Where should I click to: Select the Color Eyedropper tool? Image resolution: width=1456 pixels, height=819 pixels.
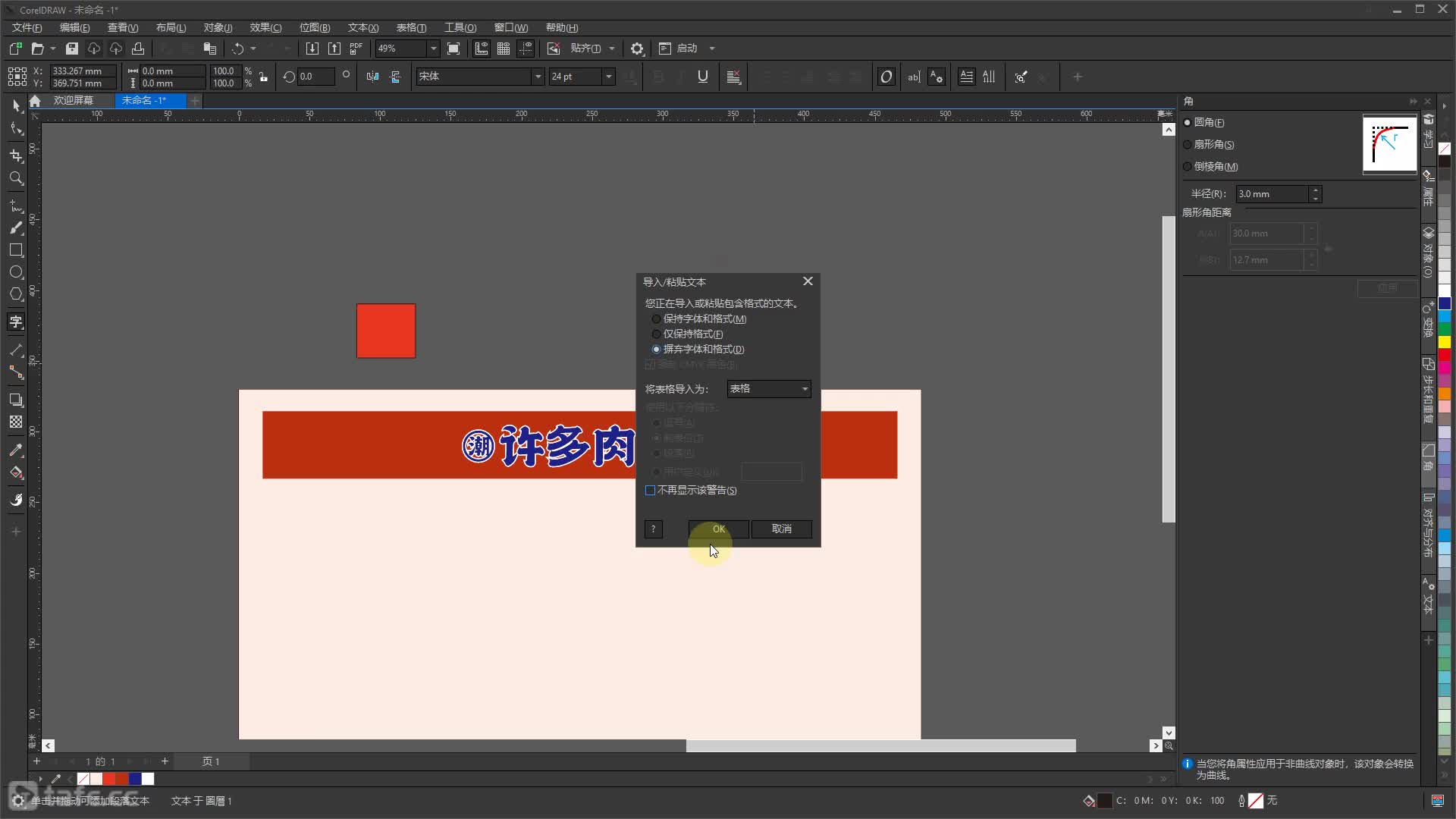click(x=16, y=450)
